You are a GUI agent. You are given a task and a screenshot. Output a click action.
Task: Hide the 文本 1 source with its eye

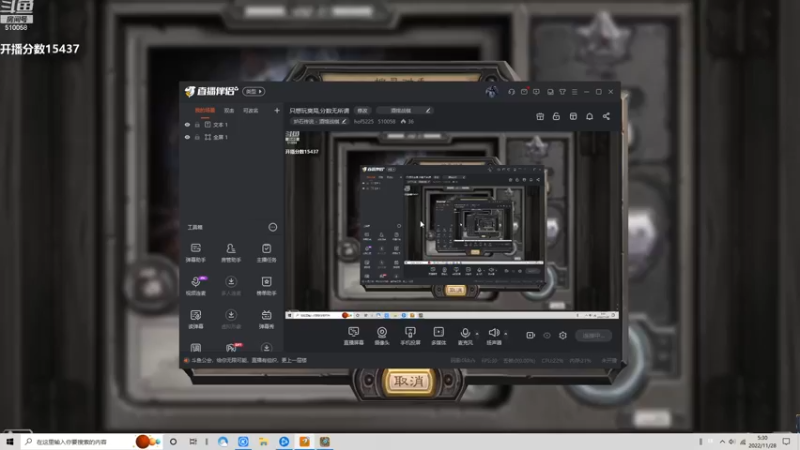pos(187,124)
